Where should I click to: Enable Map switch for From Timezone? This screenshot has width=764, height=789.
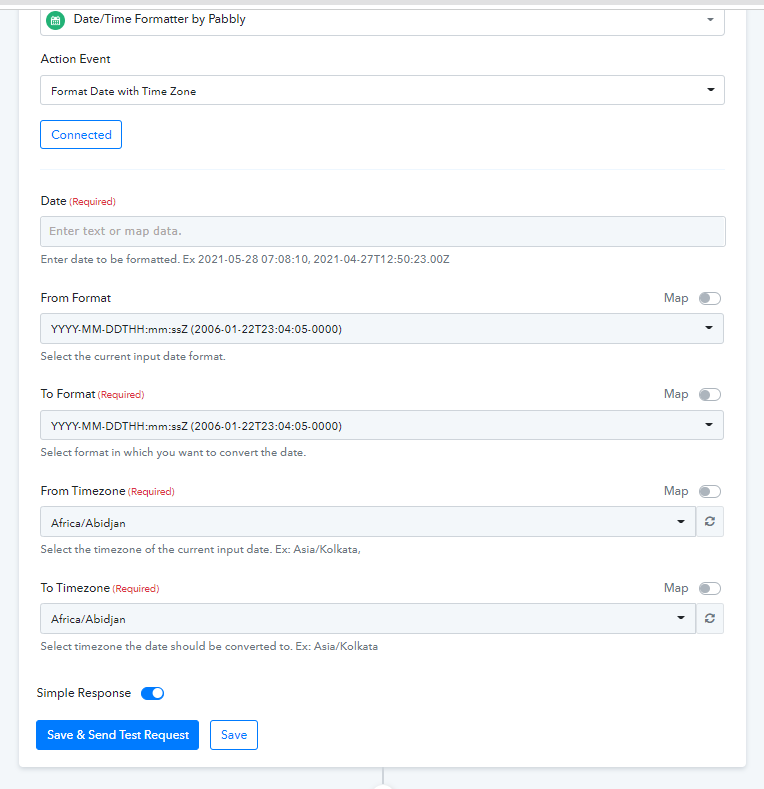[x=710, y=491]
